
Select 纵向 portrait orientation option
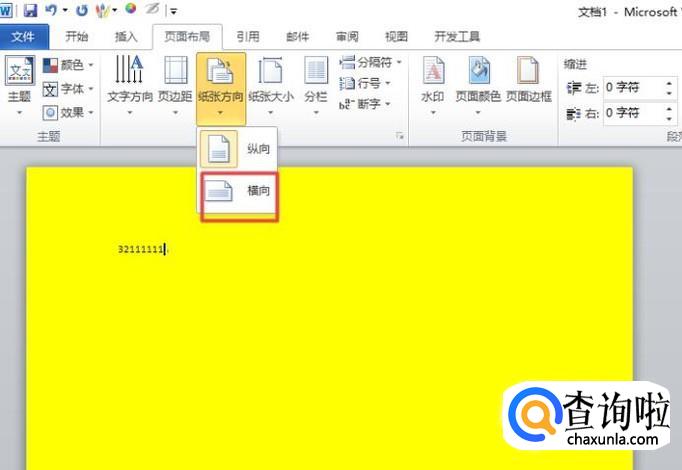pyautogui.click(x=237, y=149)
